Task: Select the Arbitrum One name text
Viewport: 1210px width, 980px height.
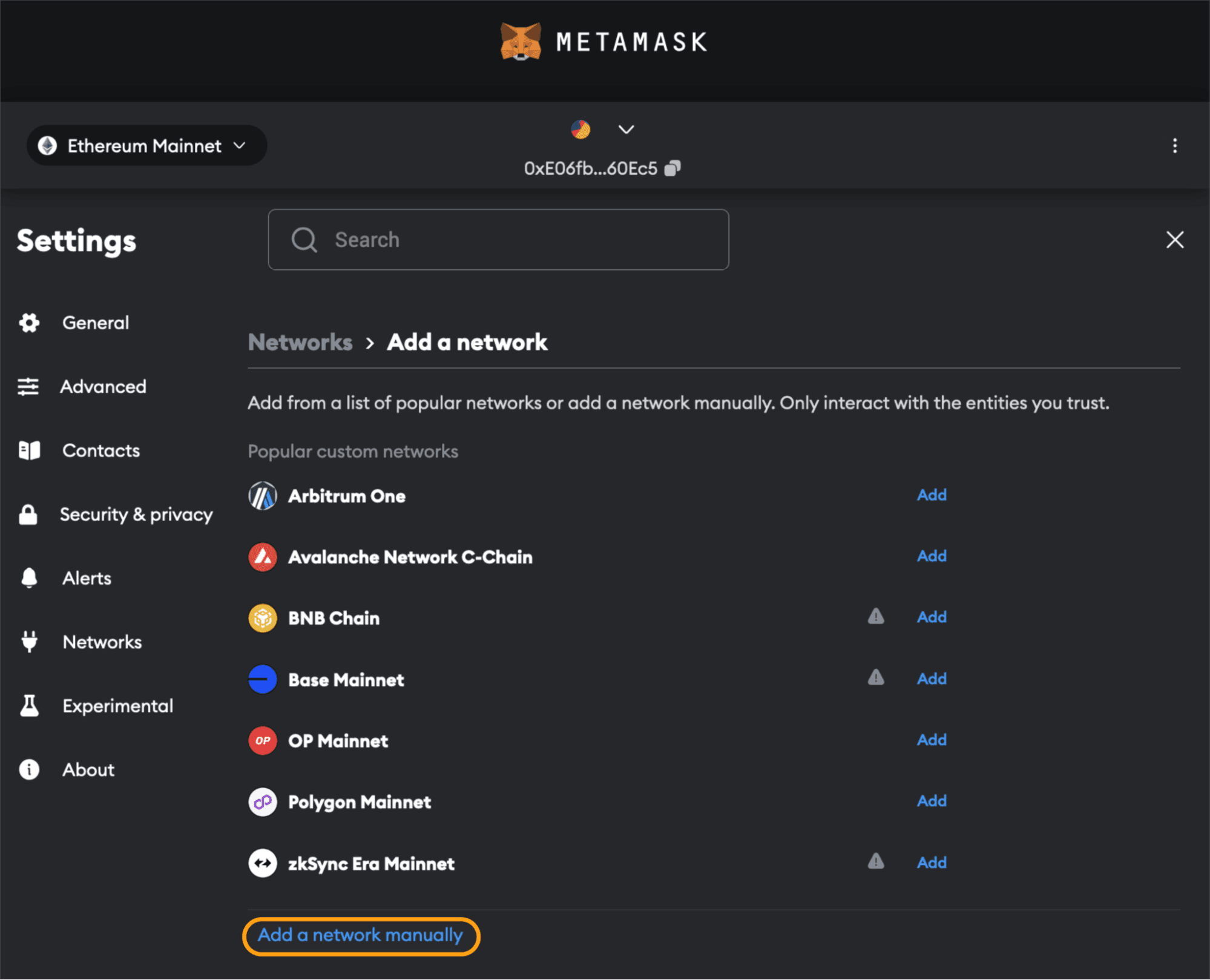Action: 347,496
